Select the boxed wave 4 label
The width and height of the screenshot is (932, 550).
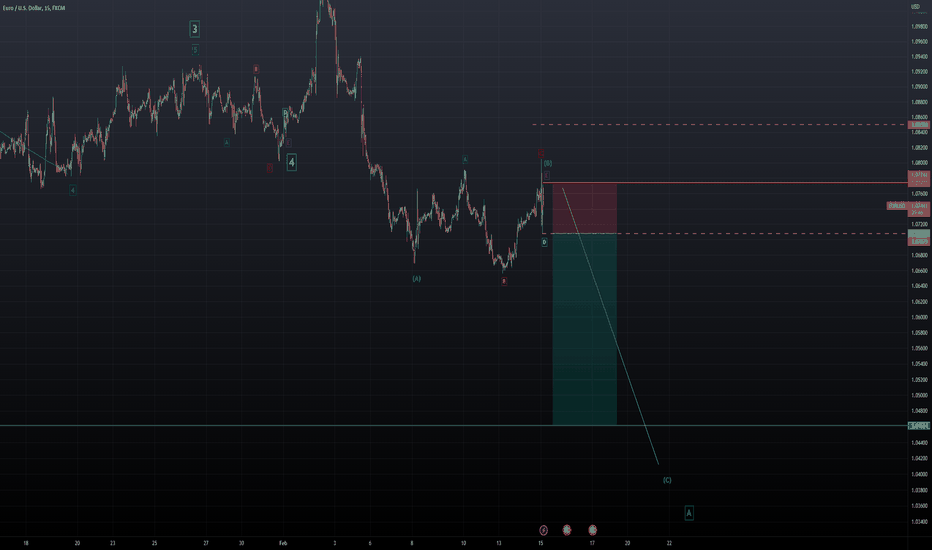(291, 162)
